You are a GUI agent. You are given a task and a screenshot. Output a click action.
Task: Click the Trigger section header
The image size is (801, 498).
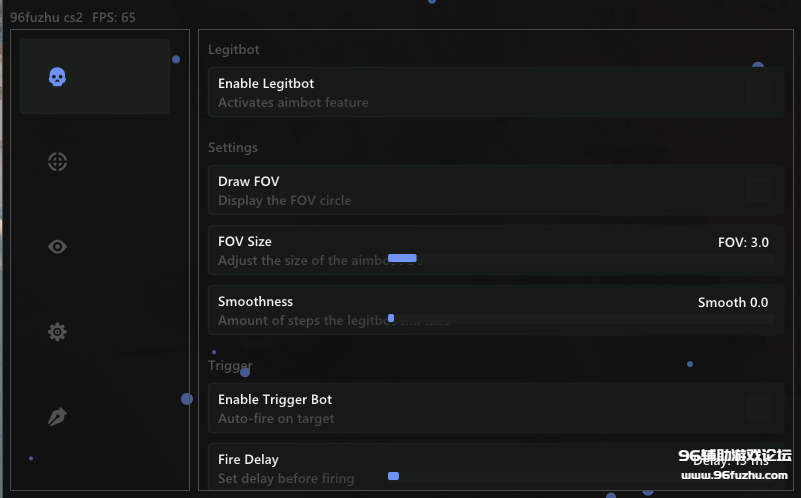click(x=230, y=366)
